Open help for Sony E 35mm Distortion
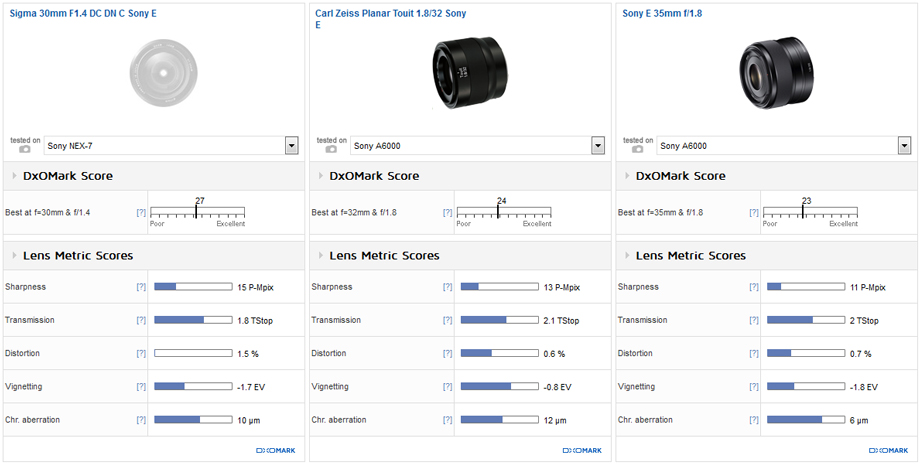This screenshot has width=920, height=464. (753, 354)
